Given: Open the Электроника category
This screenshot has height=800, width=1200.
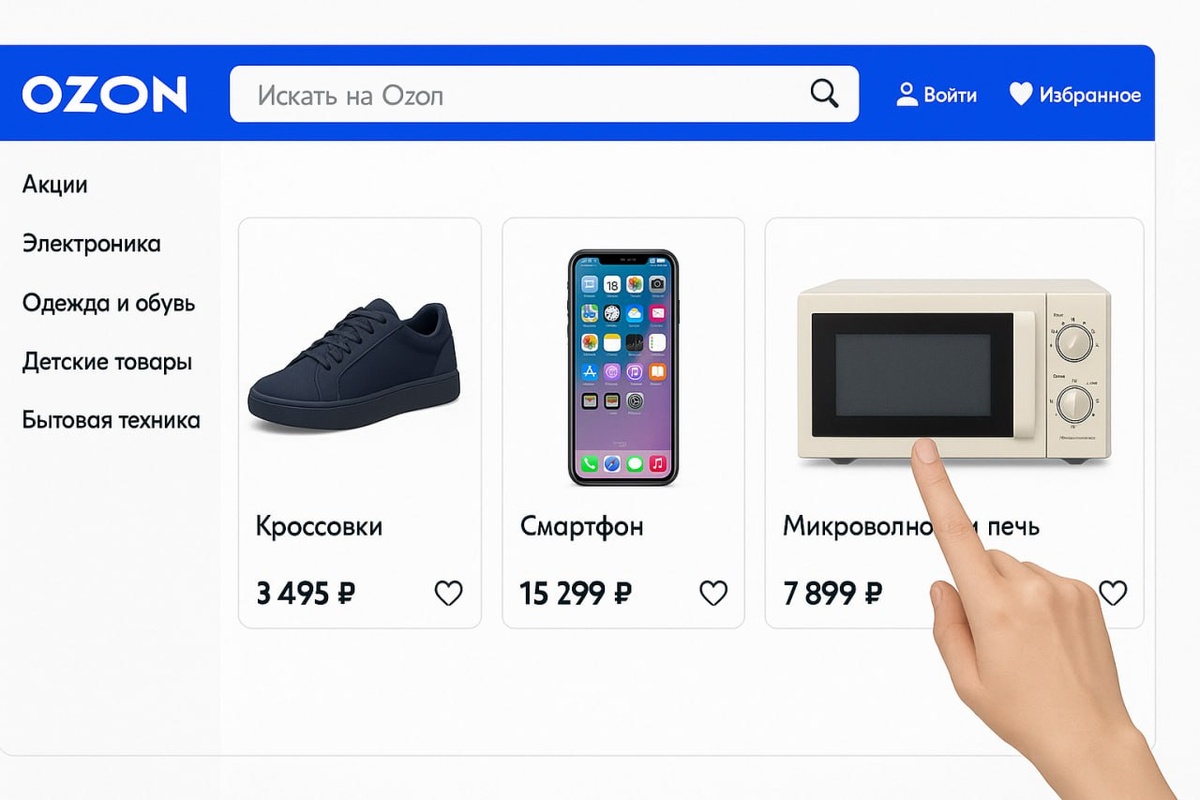Looking at the screenshot, I should (x=91, y=244).
